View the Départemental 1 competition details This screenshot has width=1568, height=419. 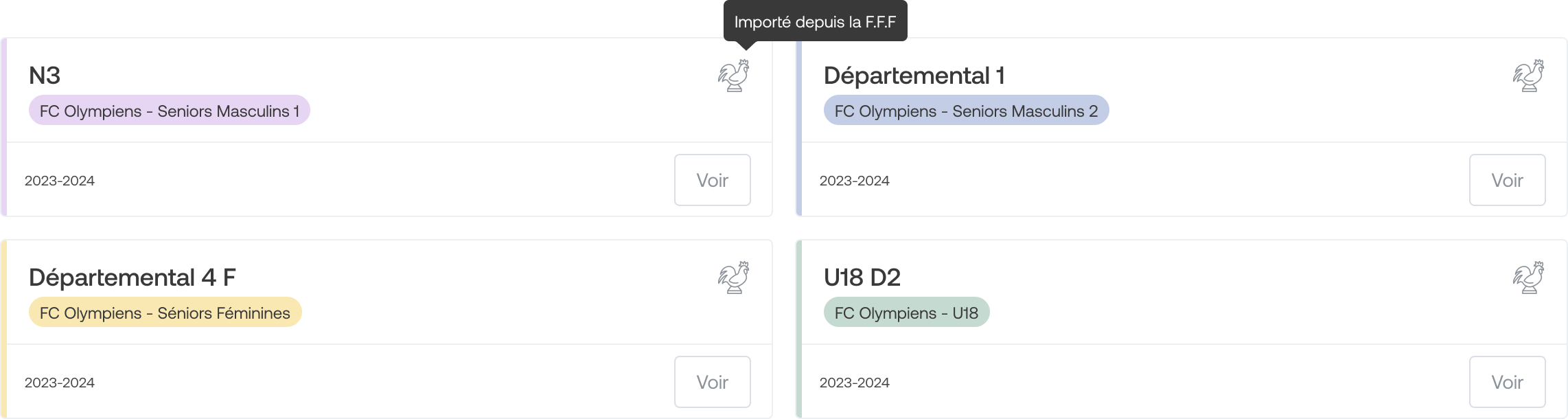click(x=1508, y=180)
